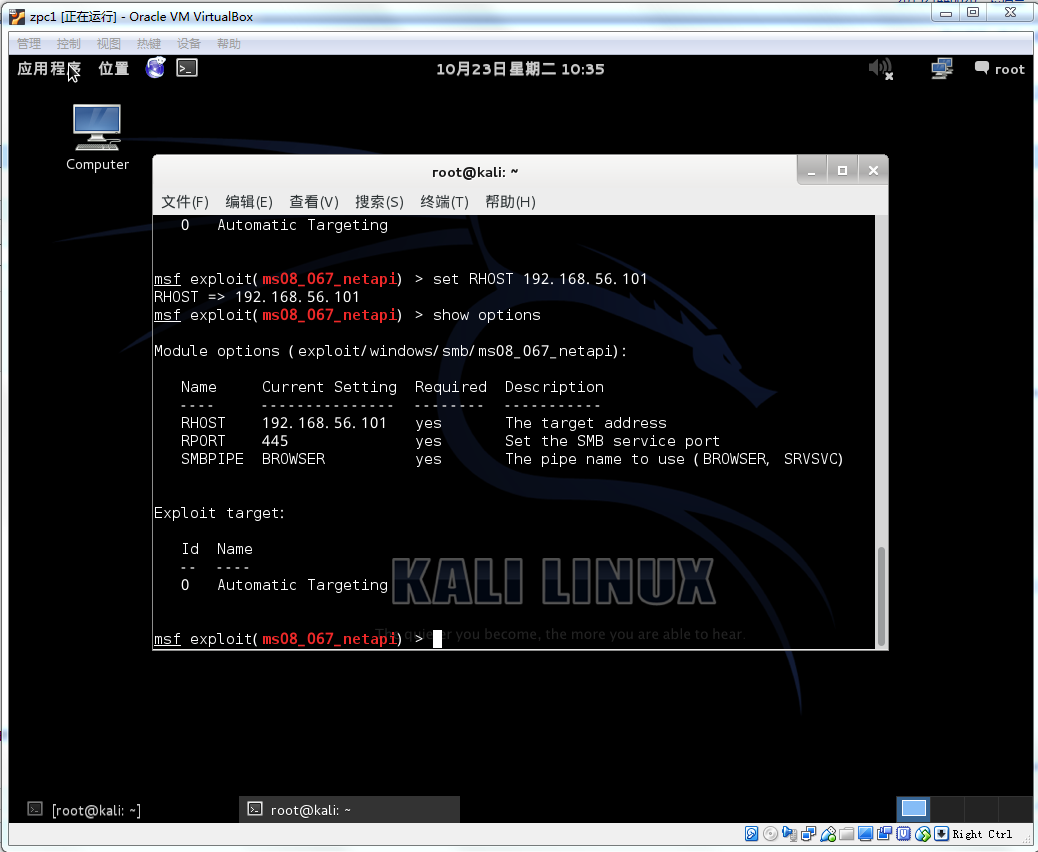Click the 'Current Setting' column header
Viewport: 1038px width, 852px height.
(329, 387)
